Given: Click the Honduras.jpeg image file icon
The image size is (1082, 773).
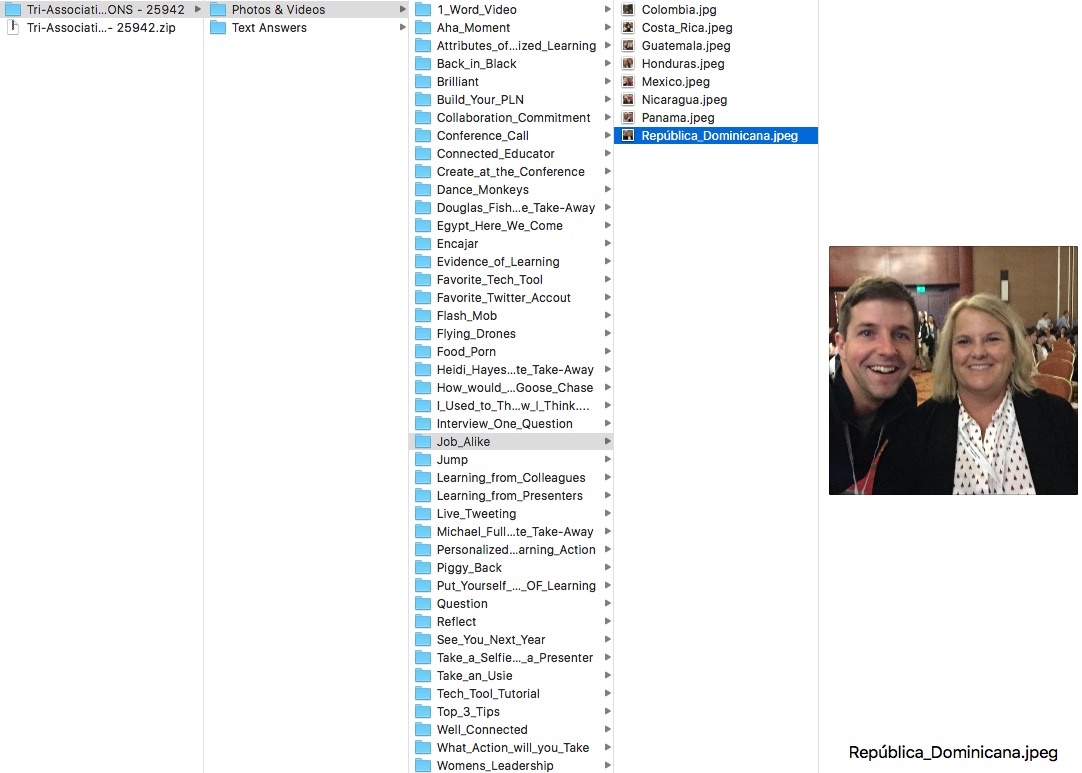Looking at the screenshot, I should [x=628, y=63].
